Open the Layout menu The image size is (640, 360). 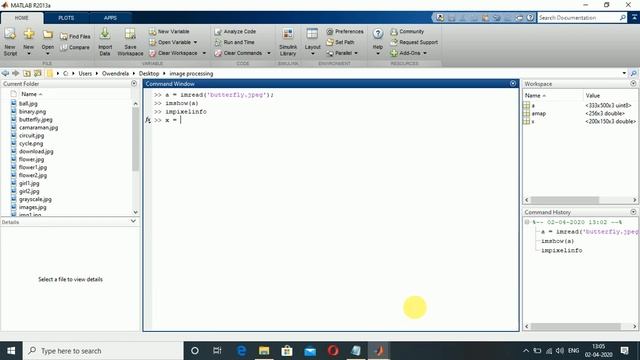(x=312, y=42)
